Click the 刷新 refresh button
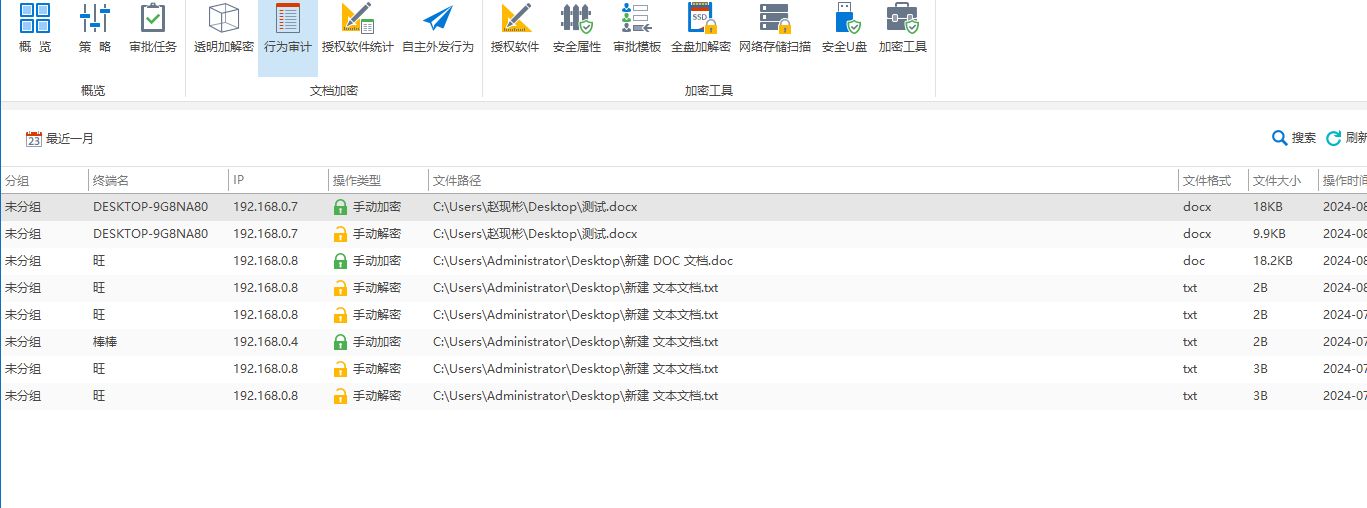Viewport: 1367px width, 508px height. [1346, 138]
